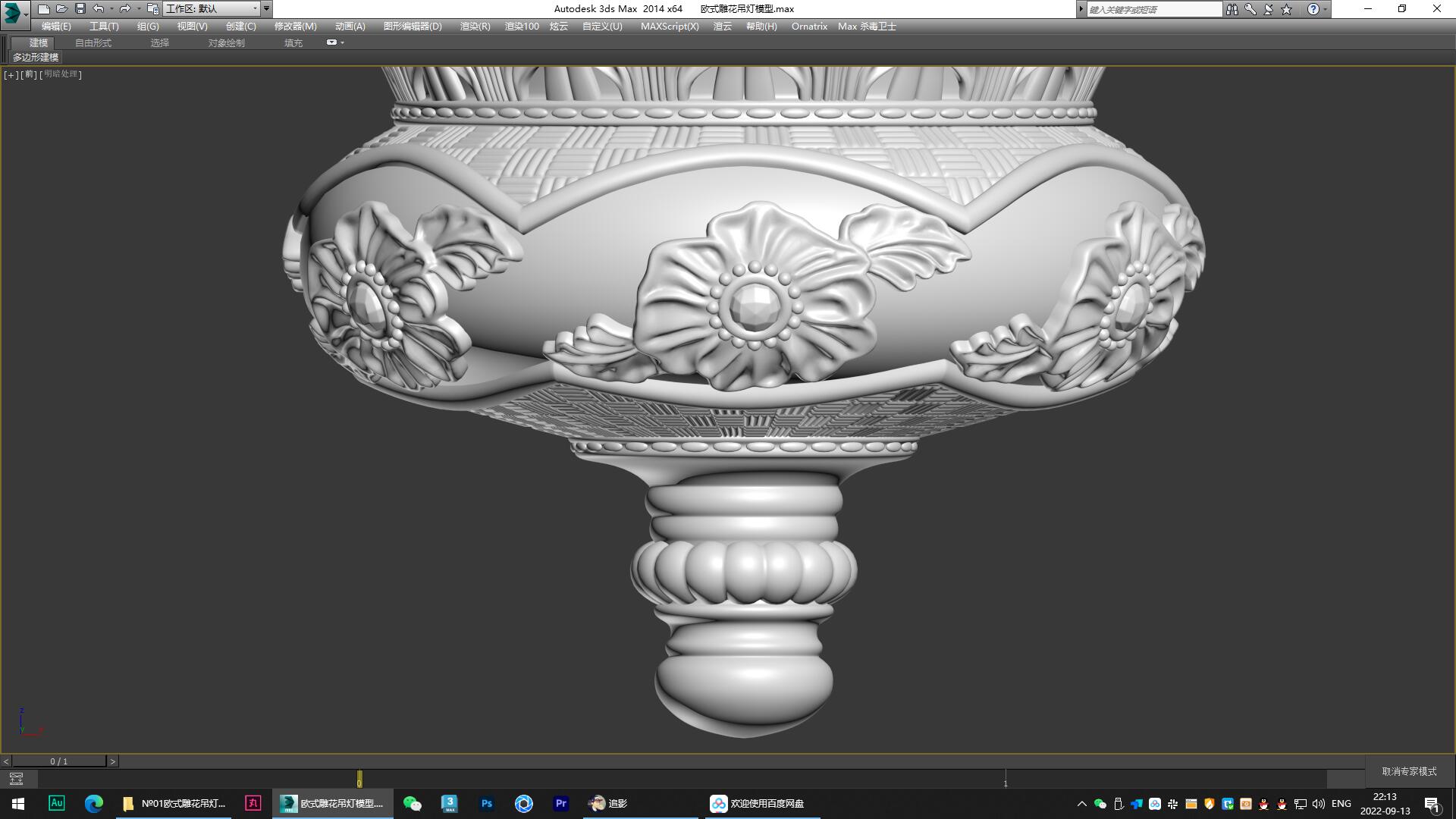Open Help with the question mark icon
This screenshot has width=1456, height=819.
(1313, 9)
